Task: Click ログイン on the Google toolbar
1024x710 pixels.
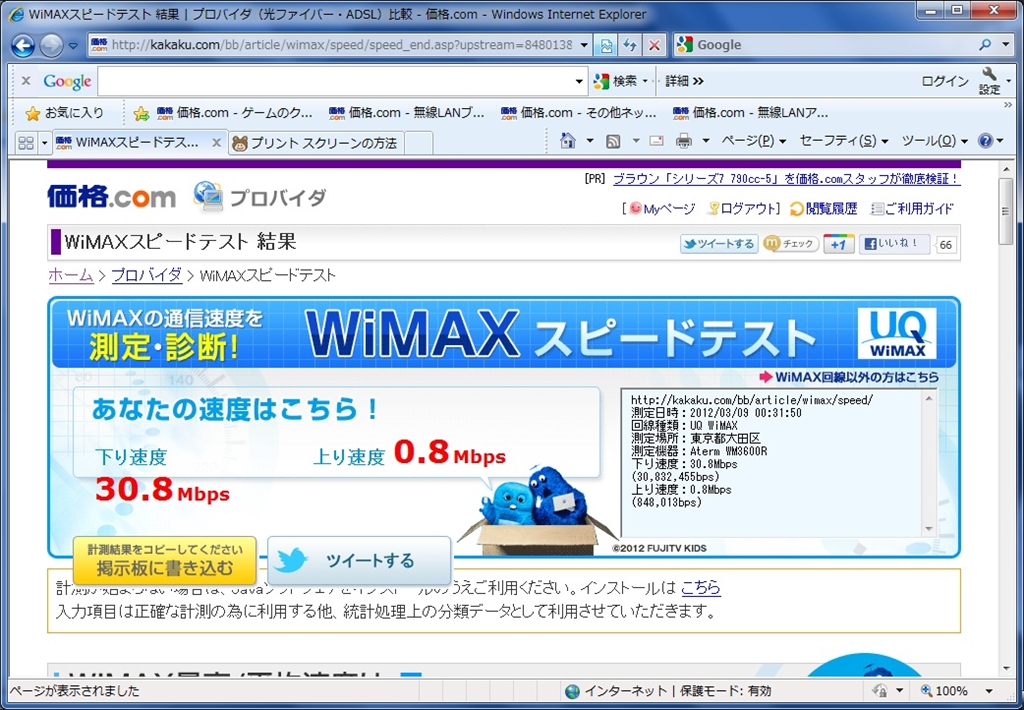Action: coord(944,81)
